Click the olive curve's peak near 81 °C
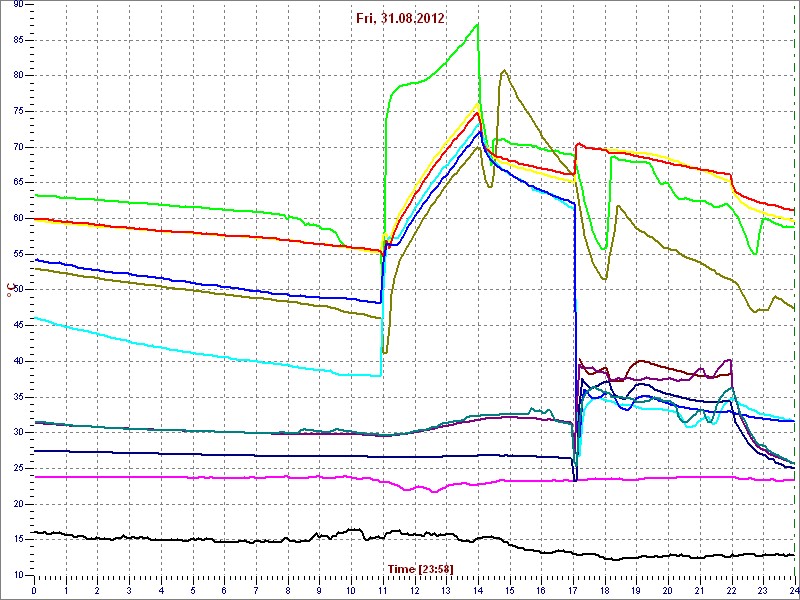Image resolution: width=800 pixels, height=600 pixels. [504, 70]
